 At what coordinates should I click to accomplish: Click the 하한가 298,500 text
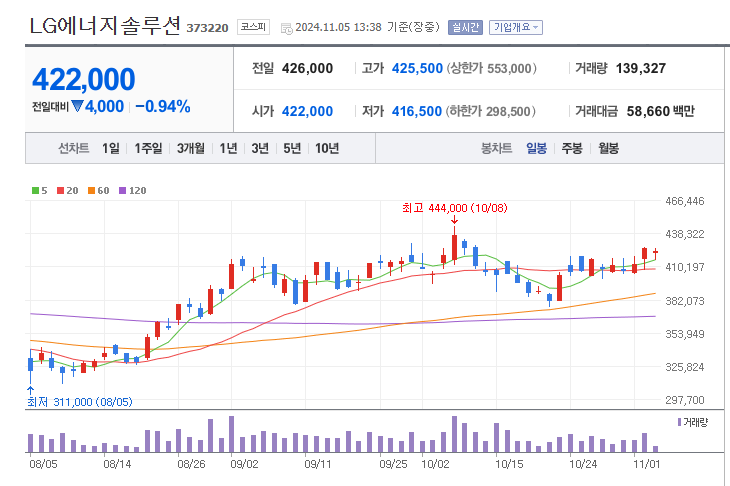pyautogui.click(x=491, y=111)
